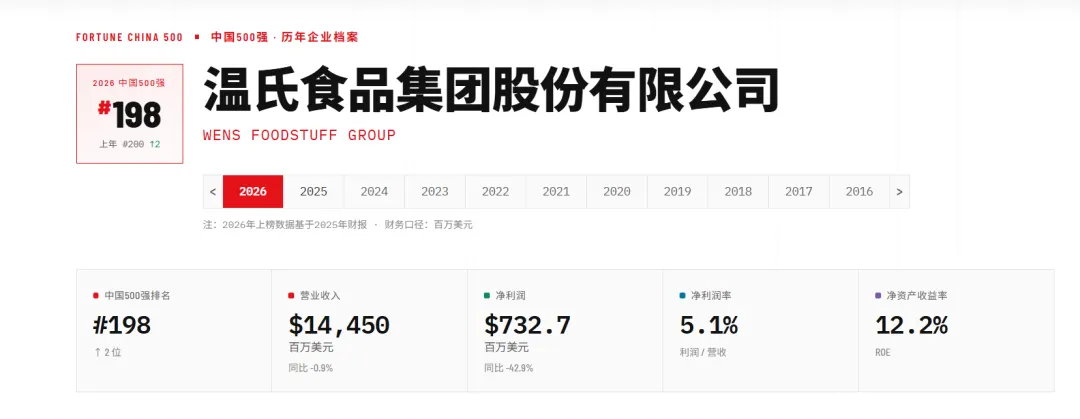Click the FORTUNE CHINA 500 breadcrumb
1080x419 pixels.
coord(129,37)
